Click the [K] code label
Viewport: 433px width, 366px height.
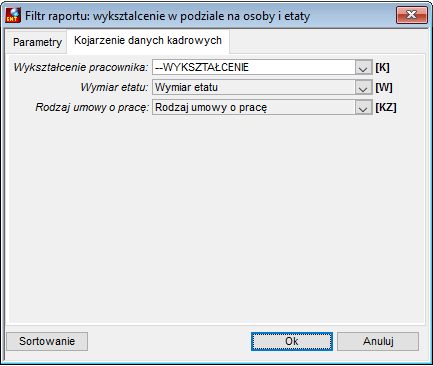click(382, 68)
